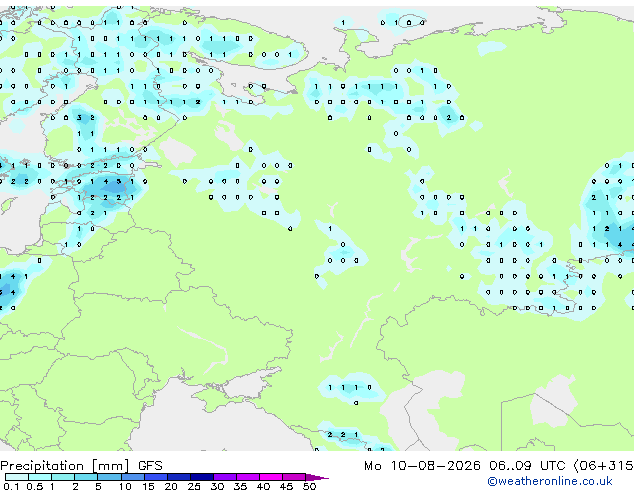Click the '25' legend scale label
634x490 pixels.
pyautogui.click(x=194, y=486)
